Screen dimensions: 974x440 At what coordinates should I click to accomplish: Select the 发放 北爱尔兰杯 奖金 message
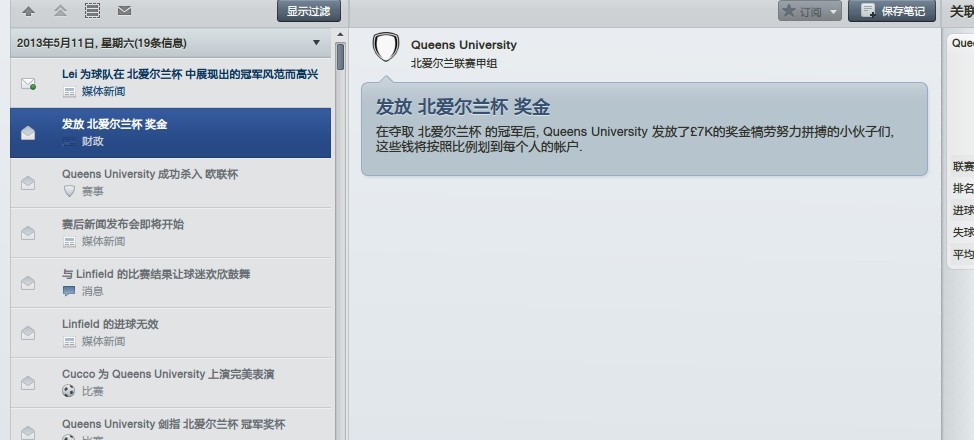[171, 133]
